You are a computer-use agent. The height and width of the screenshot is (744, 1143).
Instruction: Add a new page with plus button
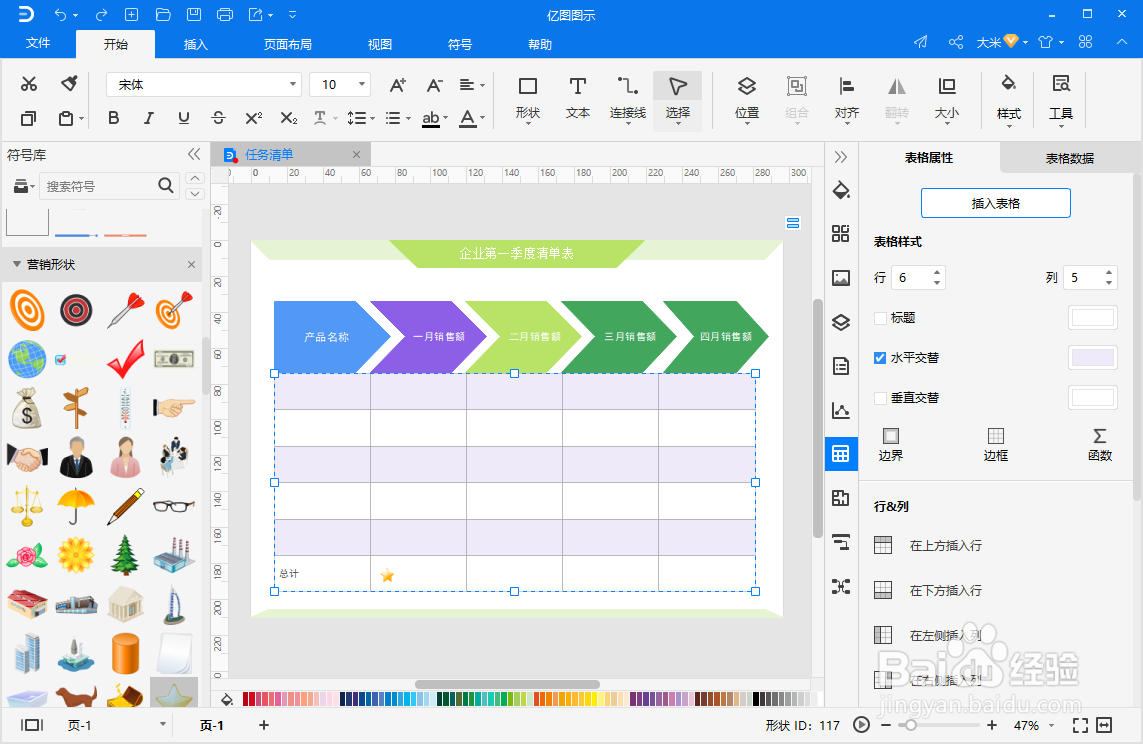click(x=264, y=725)
